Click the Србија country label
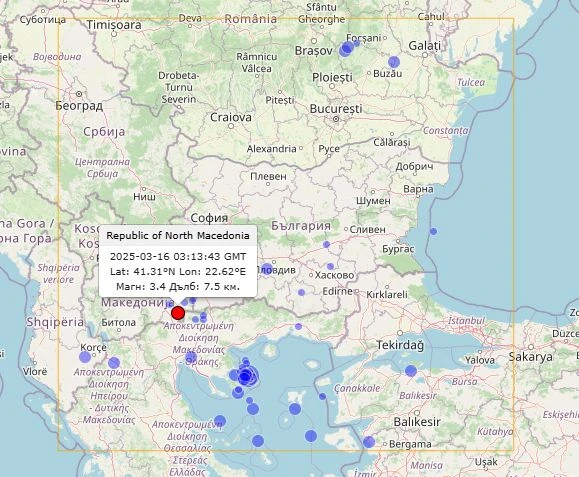 click(104, 131)
